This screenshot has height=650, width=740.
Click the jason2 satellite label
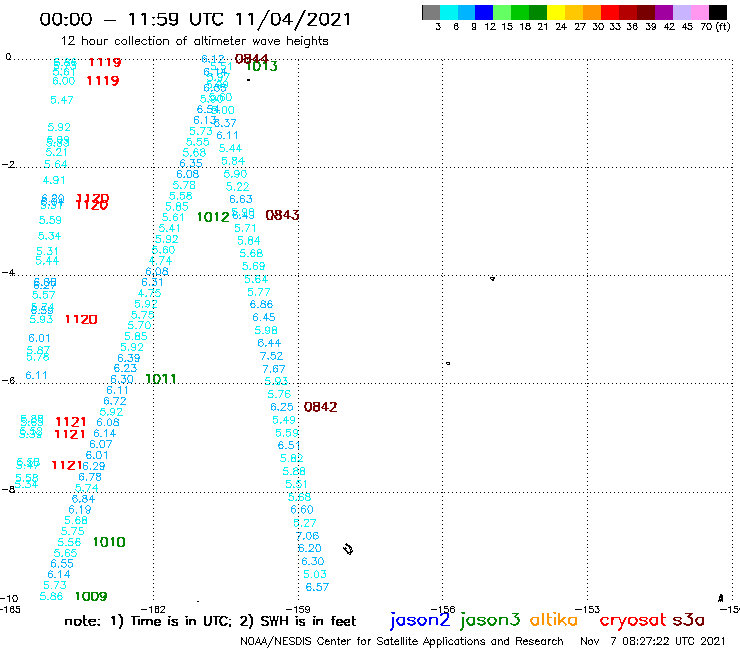click(420, 620)
